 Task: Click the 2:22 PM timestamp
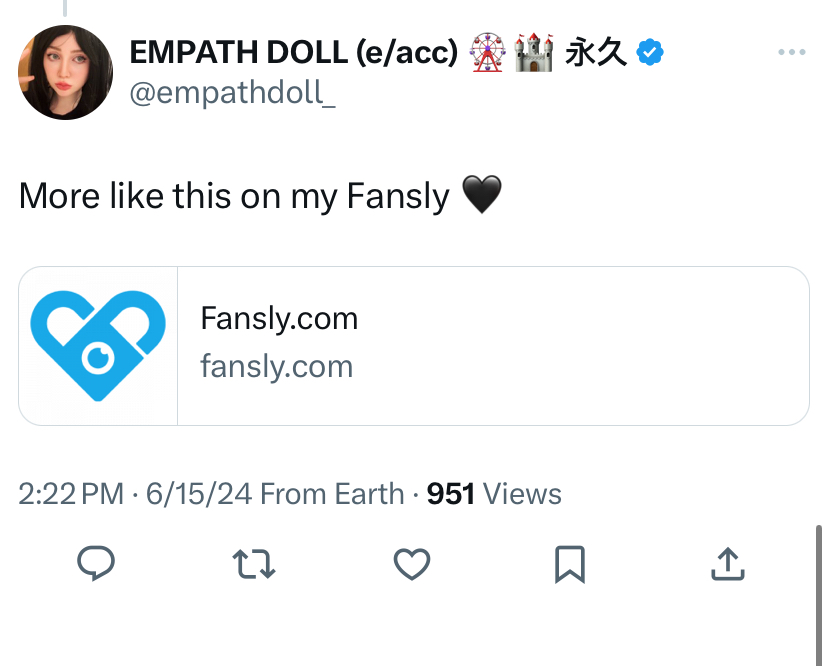[71, 494]
